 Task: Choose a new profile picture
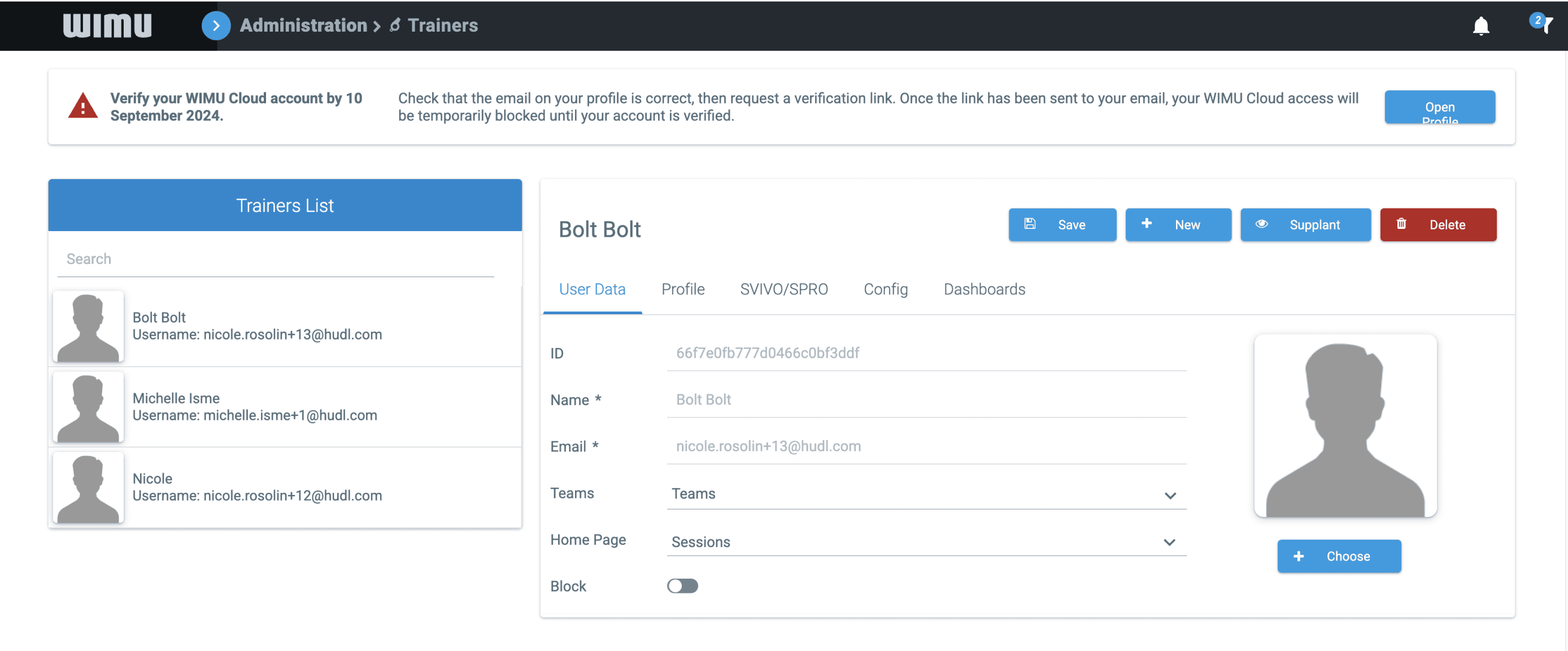pyautogui.click(x=1339, y=556)
